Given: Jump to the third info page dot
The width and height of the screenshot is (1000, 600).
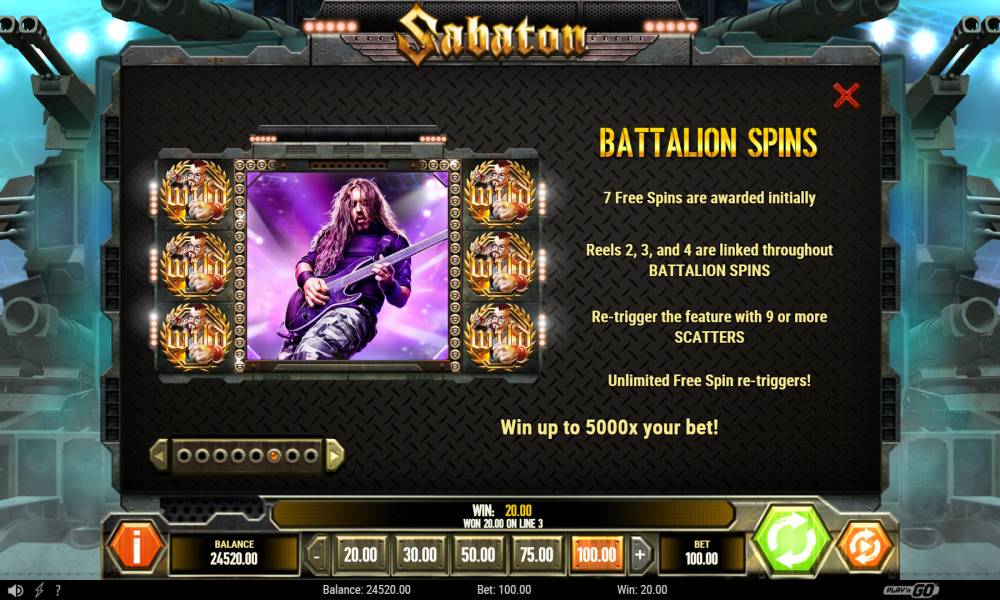Looking at the screenshot, I should click(220, 456).
